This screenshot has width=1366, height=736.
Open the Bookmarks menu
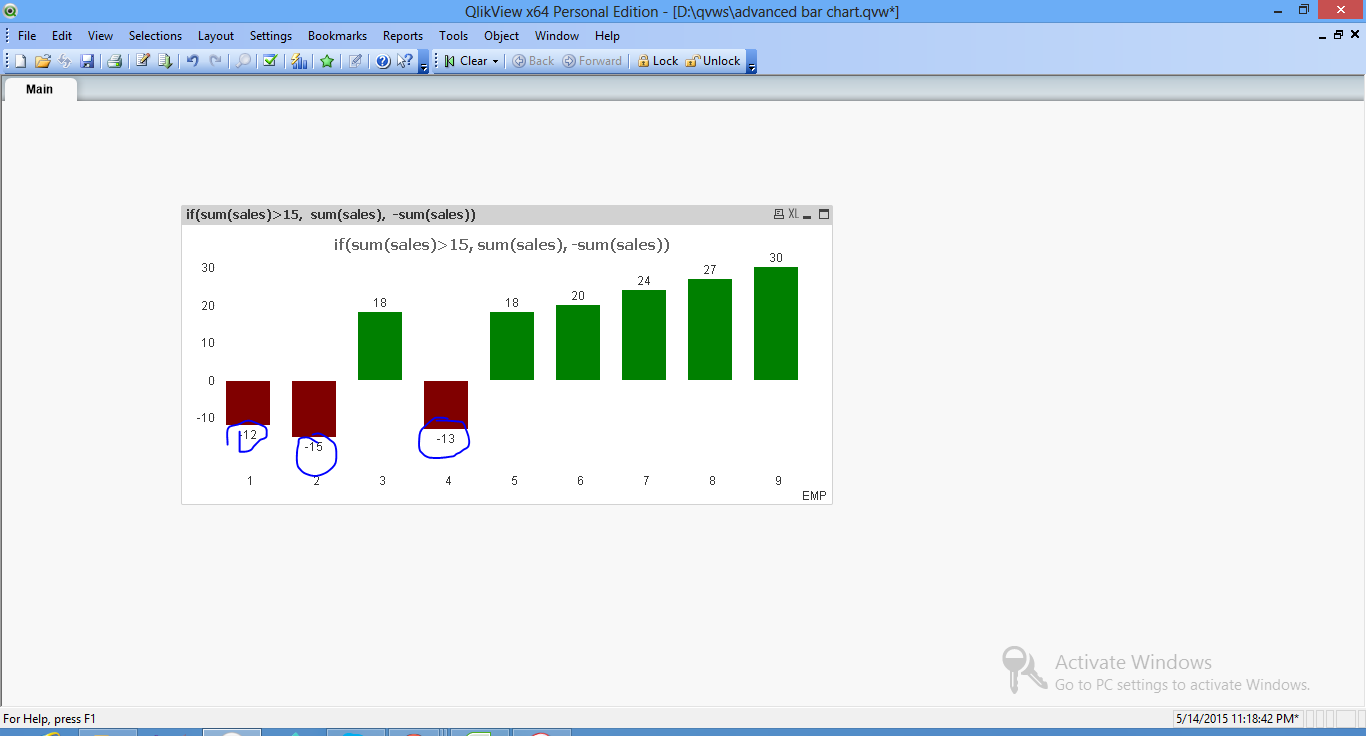tap(337, 35)
